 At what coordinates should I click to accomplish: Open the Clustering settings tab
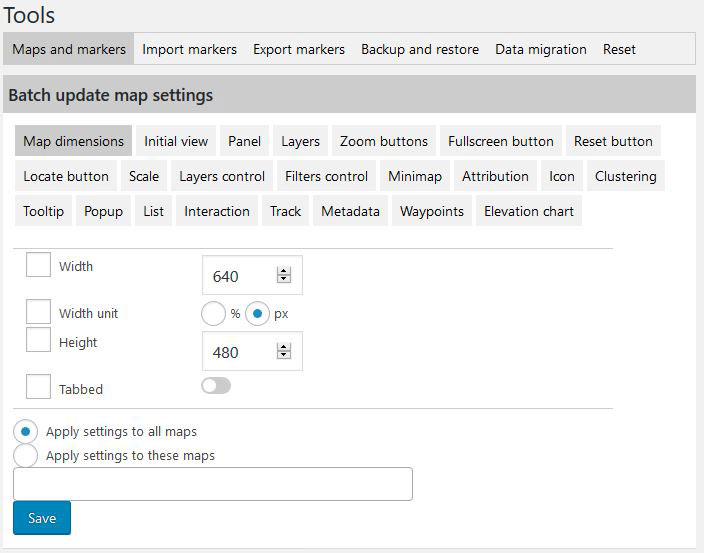[626, 176]
